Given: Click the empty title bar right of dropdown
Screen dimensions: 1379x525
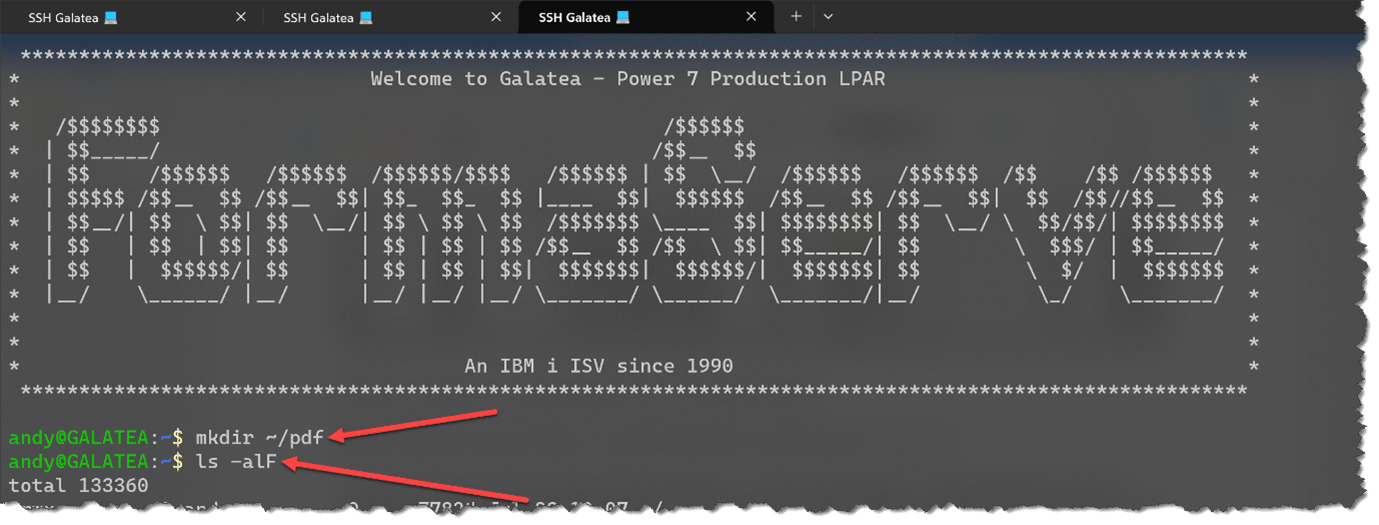Looking at the screenshot, I should point(1100,17).
